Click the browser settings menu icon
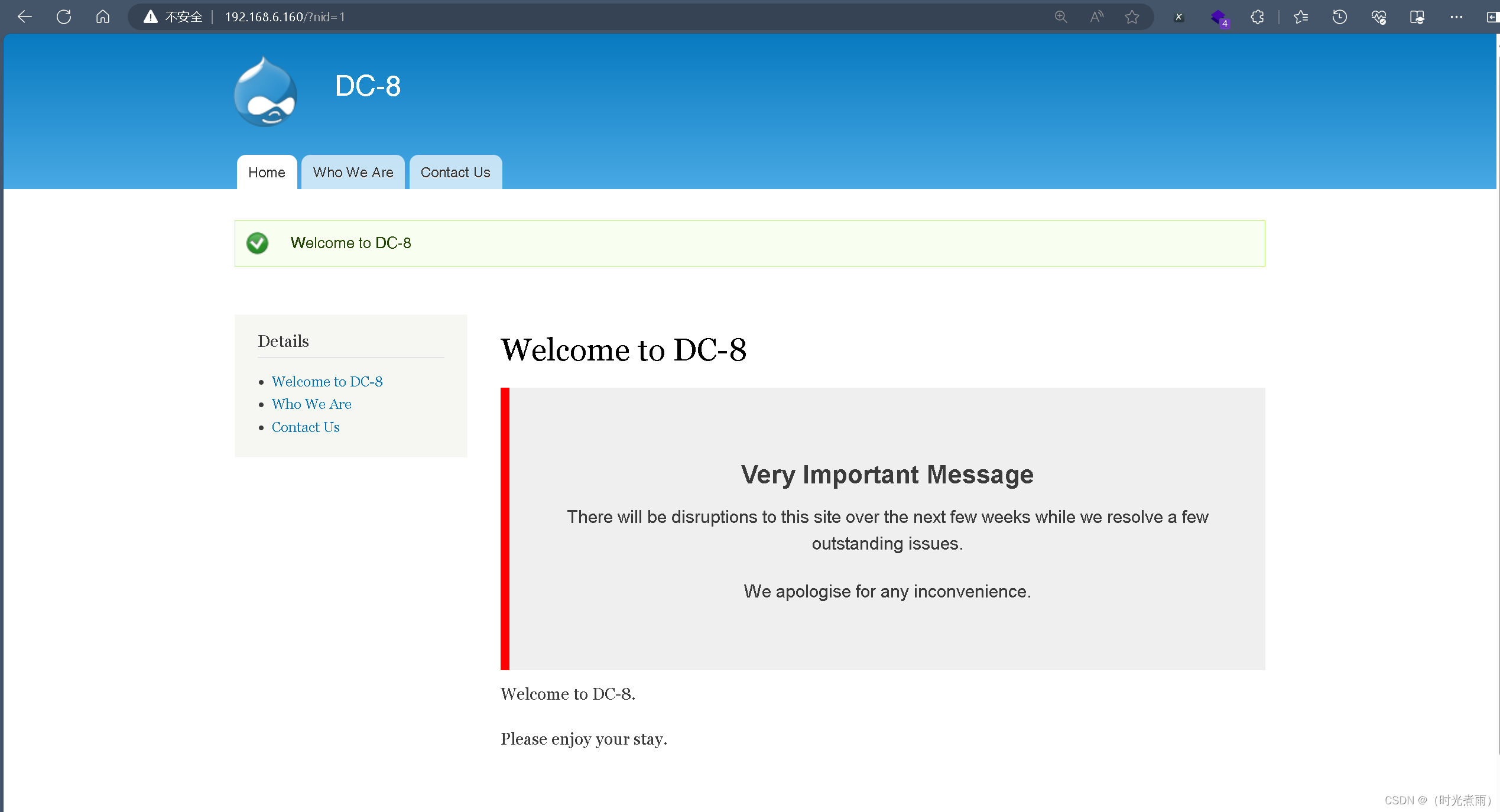 click(x=1454, y=17)
